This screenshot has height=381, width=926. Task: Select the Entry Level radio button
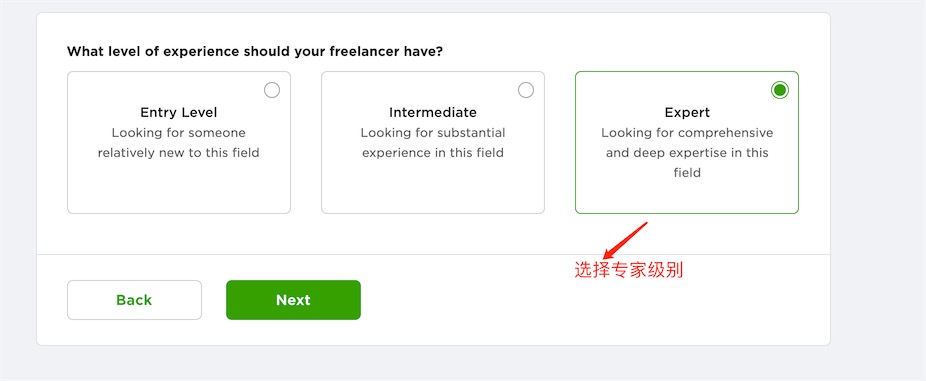coord(272,90)
